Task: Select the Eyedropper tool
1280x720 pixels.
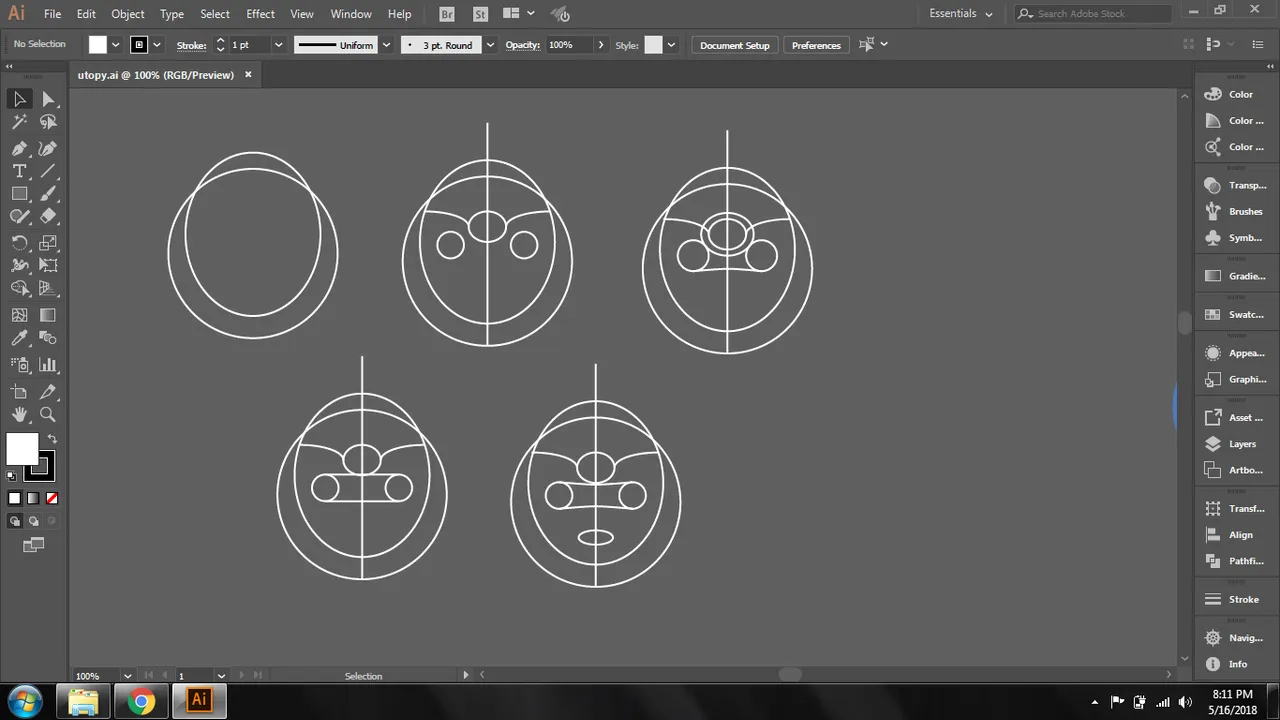Action: click(19, 339)
